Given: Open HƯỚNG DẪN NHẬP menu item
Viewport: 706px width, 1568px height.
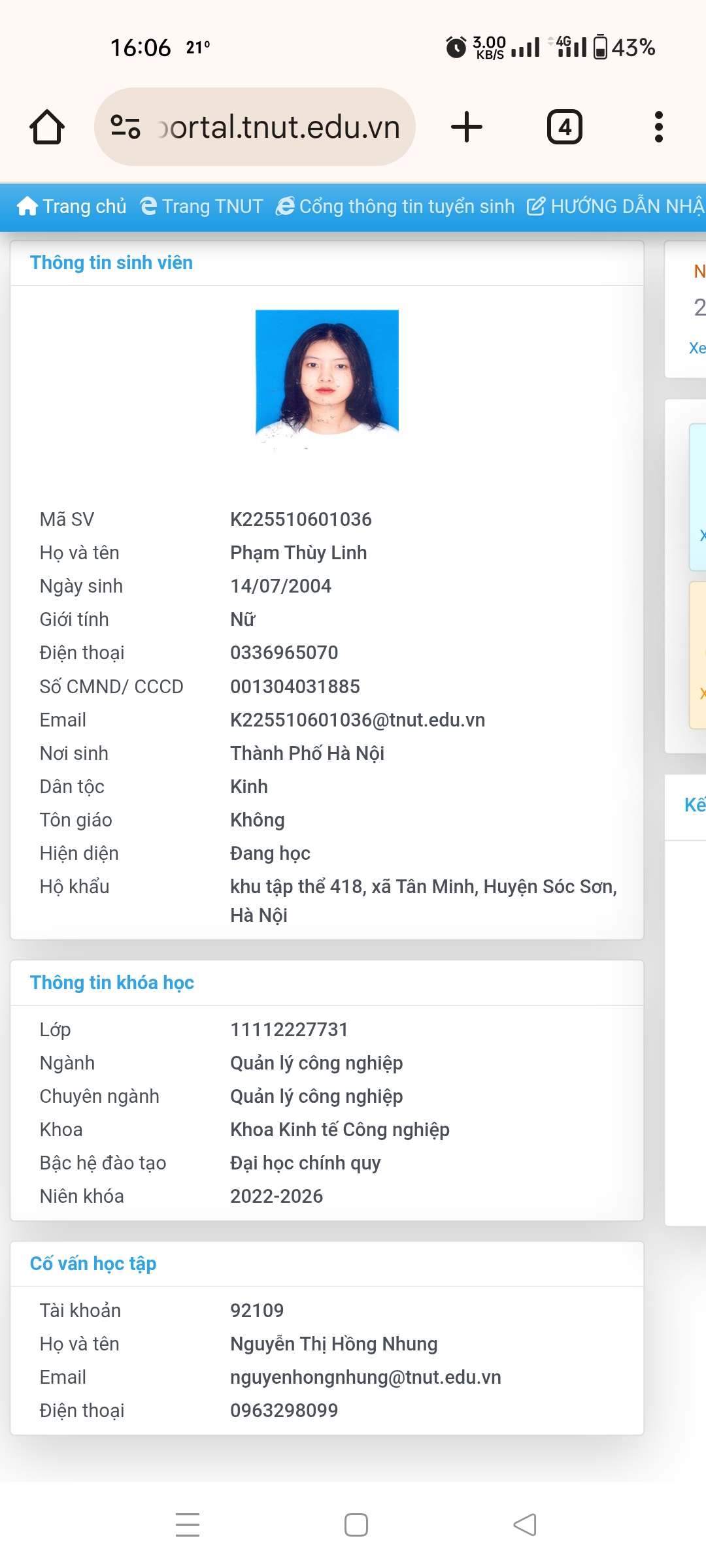Looking at the screenshot, I should 616,206.
